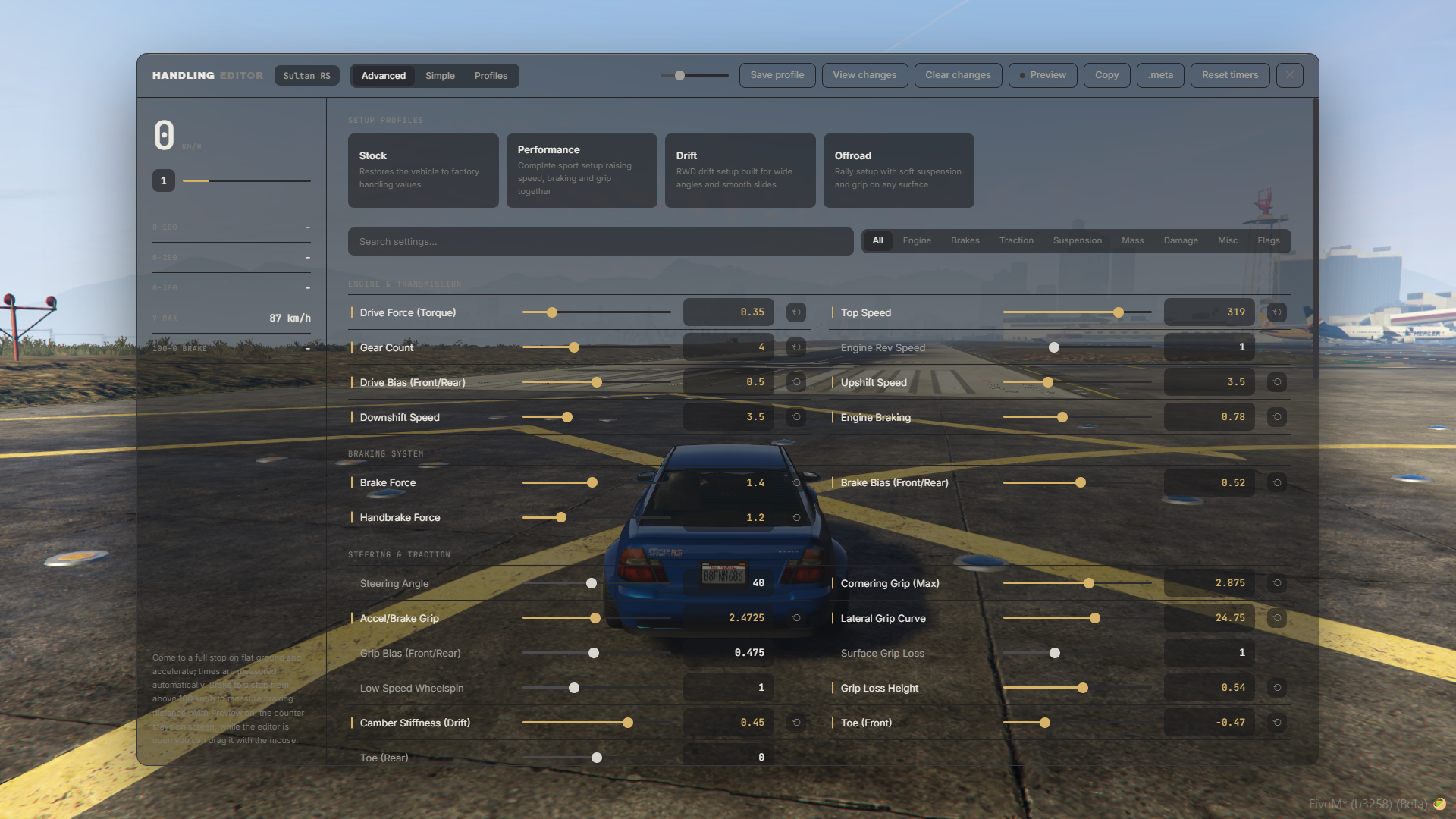1456x819 pixels.
Task: Click the Top Speed value field 319
Action: point(1209,312)
